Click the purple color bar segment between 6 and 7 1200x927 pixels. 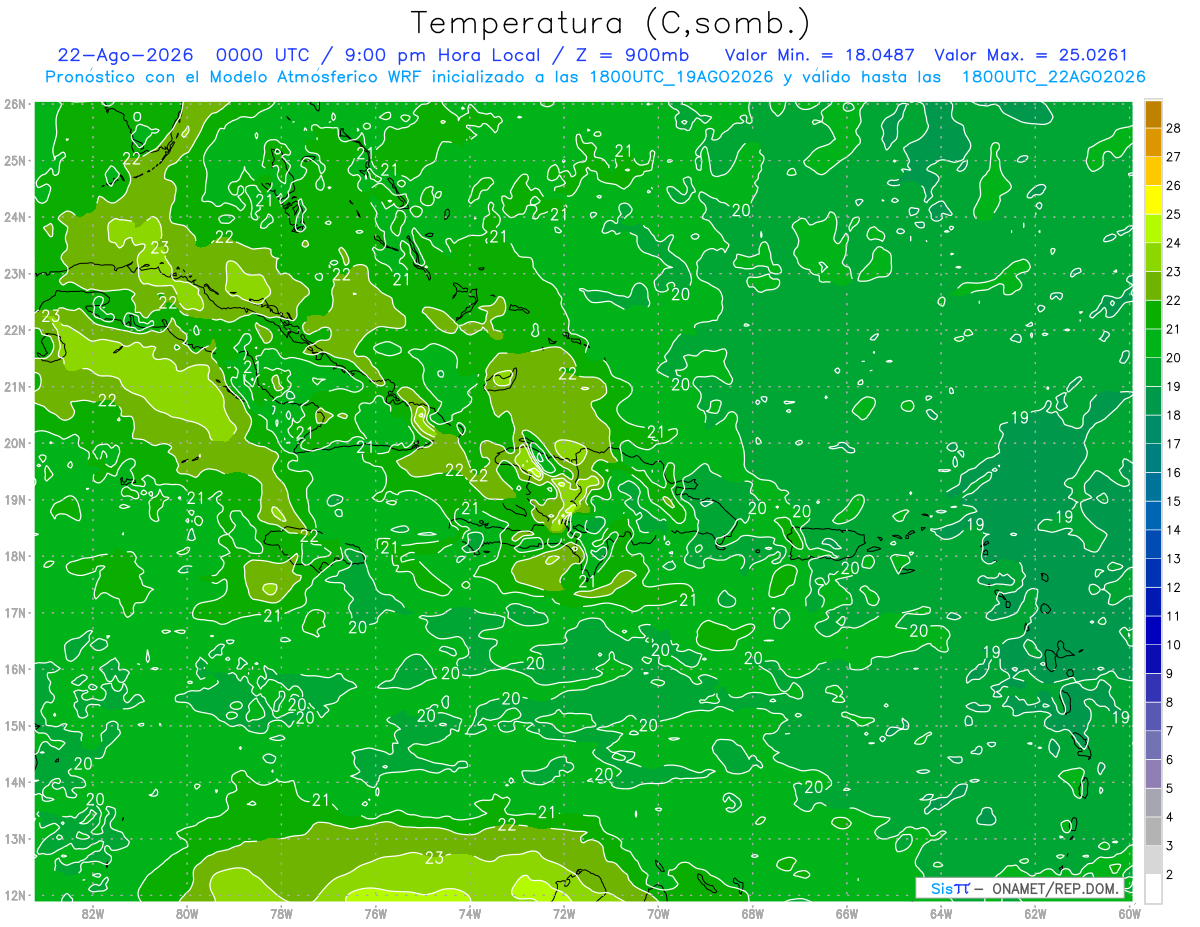(1153, 745)
